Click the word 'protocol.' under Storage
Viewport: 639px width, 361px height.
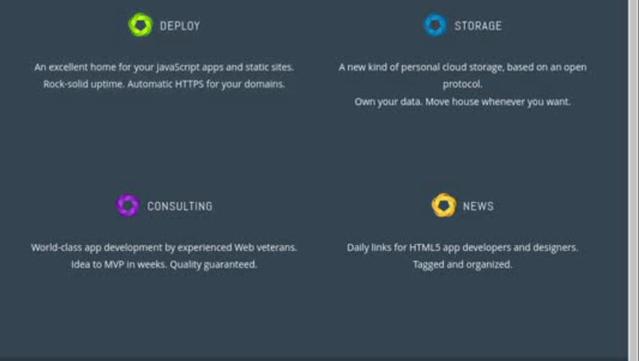pyautogui.click(x=463, y=84)
